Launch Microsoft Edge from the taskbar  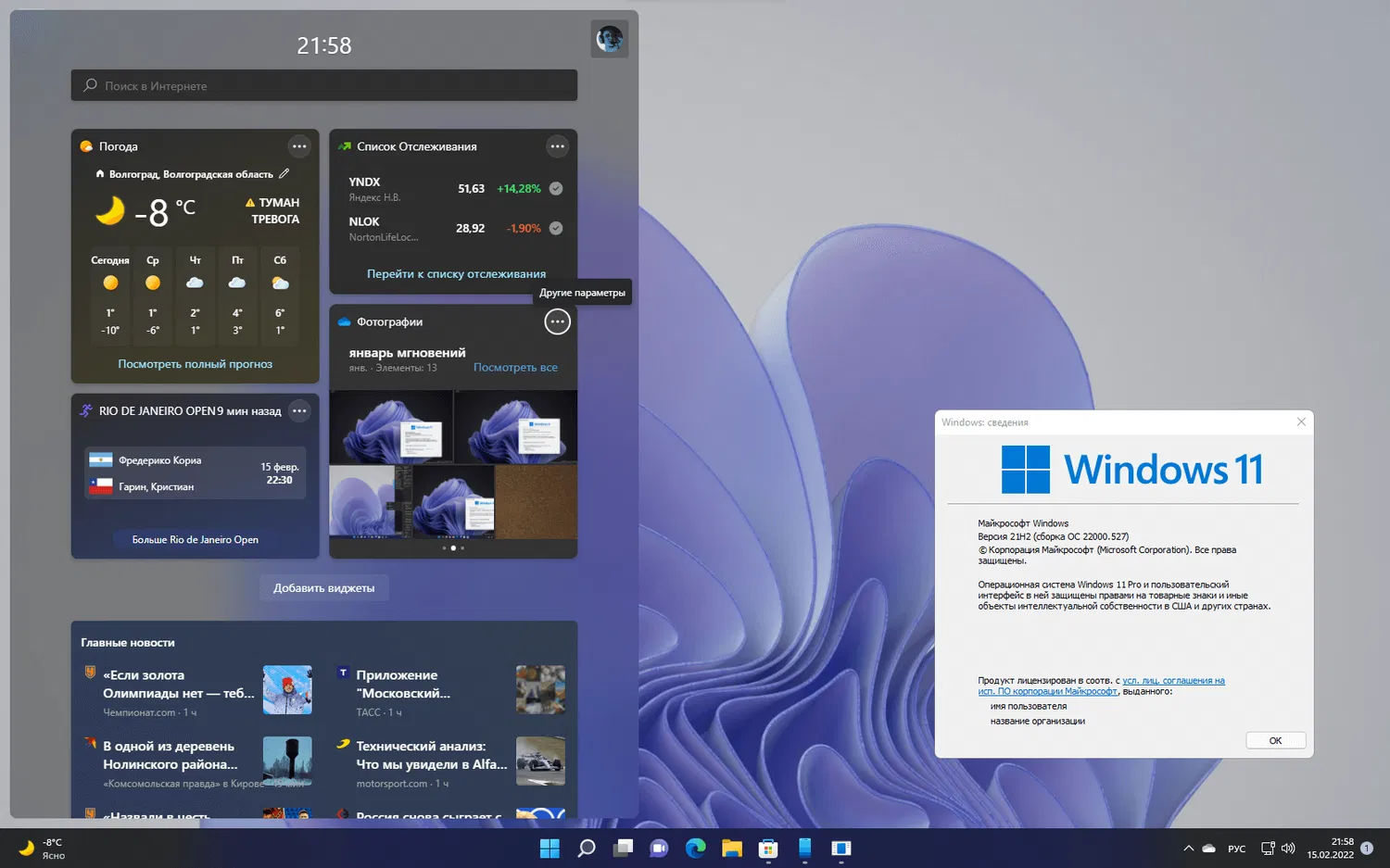pyautogui.click(x=695, y=849)
